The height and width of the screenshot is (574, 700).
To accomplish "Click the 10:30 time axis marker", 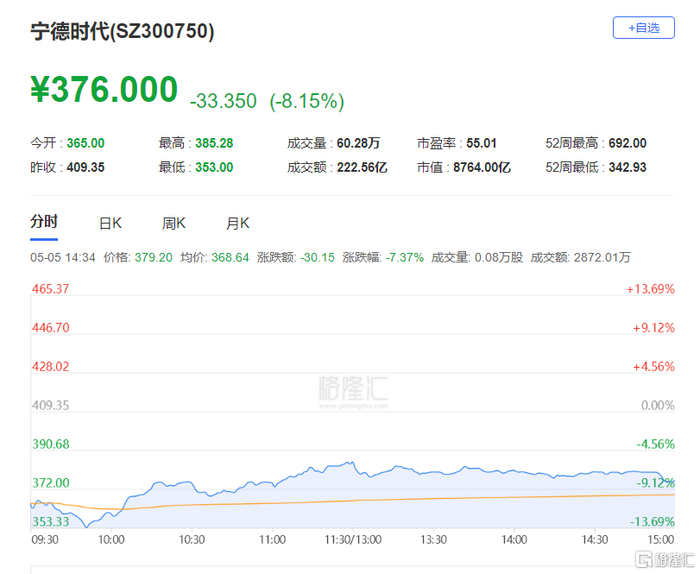I will [192, 540].
